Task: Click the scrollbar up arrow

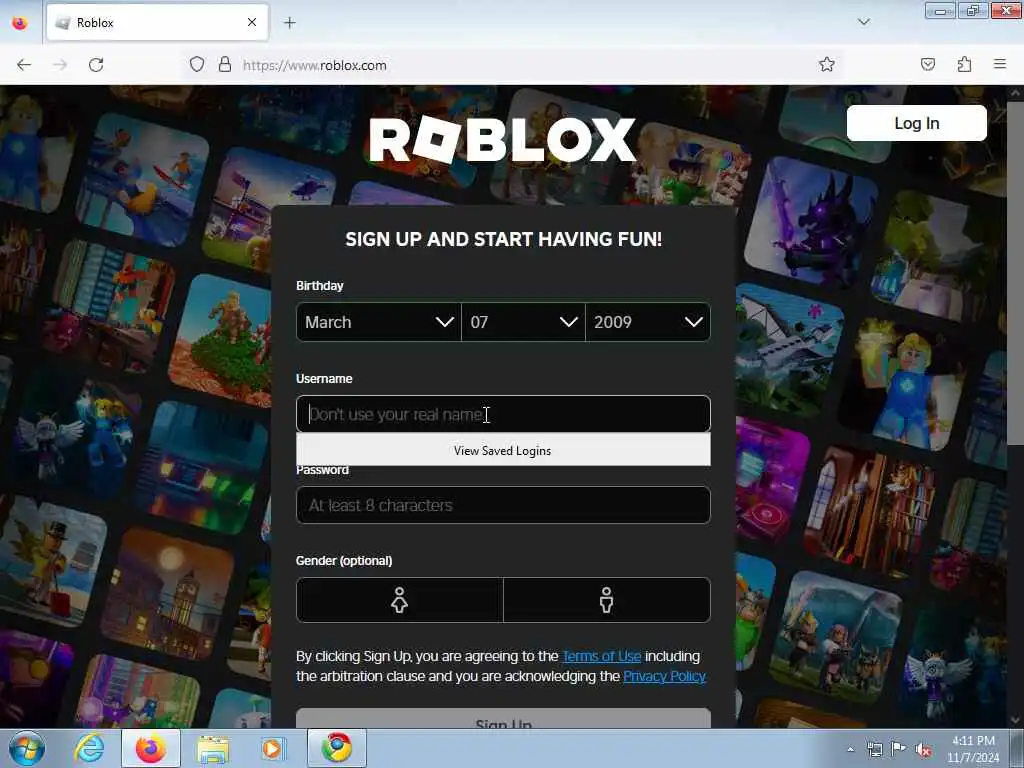Action: [x=1015, y=93]
